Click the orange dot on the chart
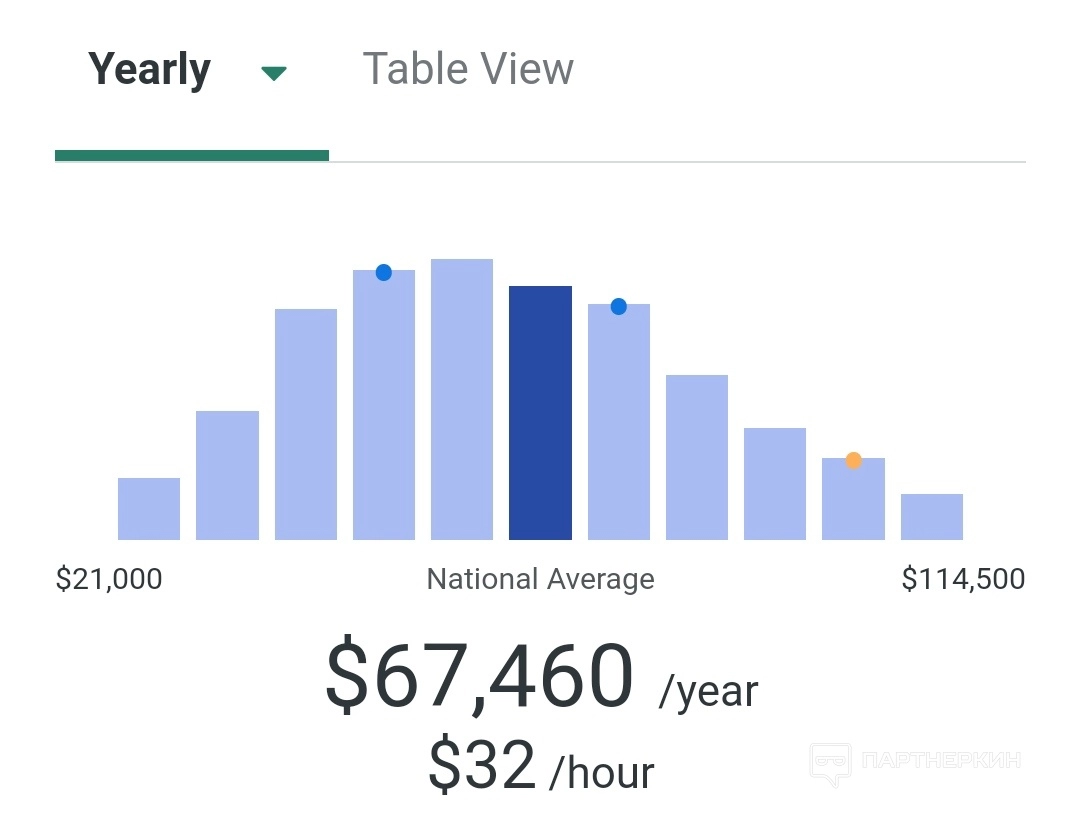The height and width of the screenshot is (840, 1072). pos(853,460)
